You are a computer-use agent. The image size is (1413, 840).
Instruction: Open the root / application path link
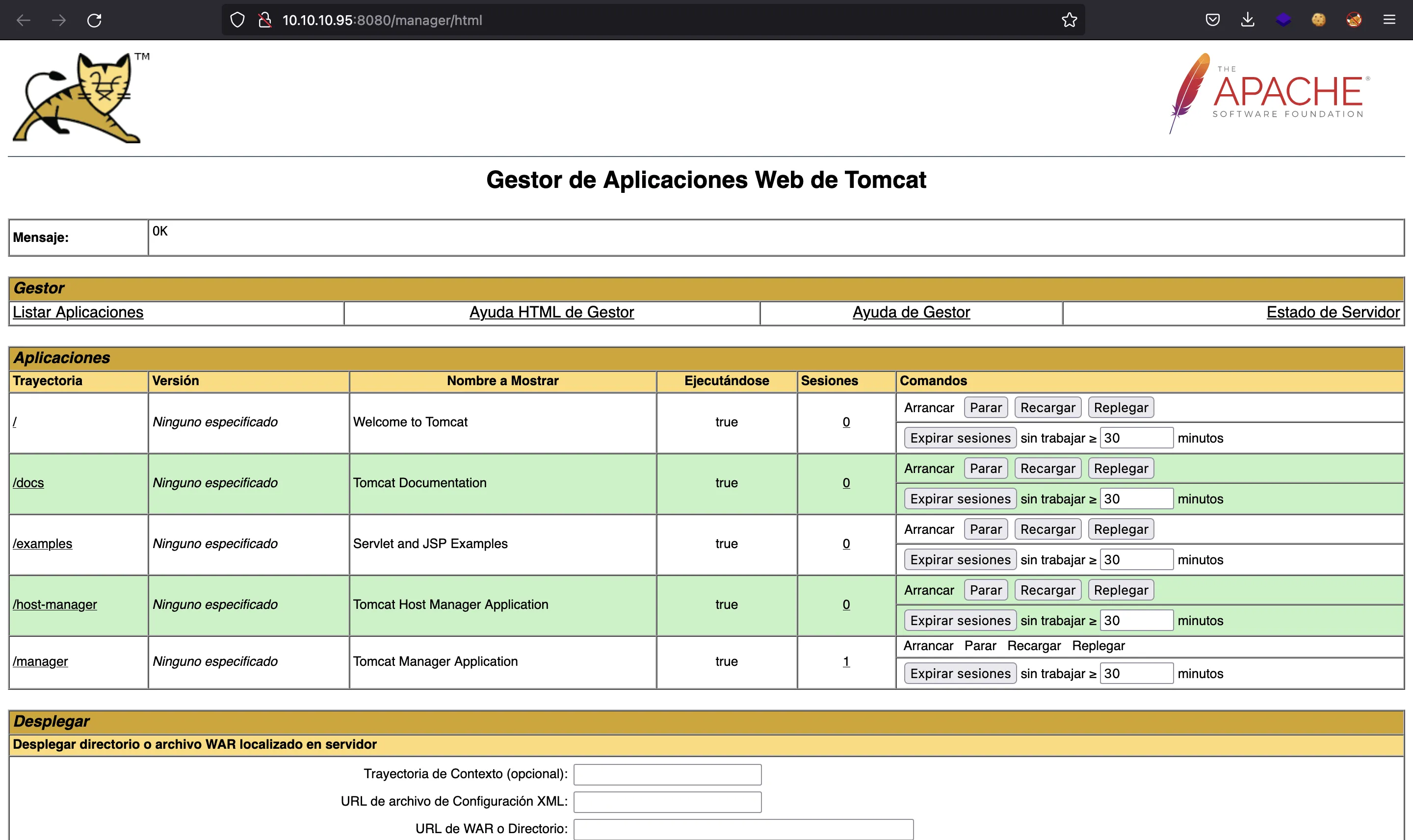(x=15, y=422)
